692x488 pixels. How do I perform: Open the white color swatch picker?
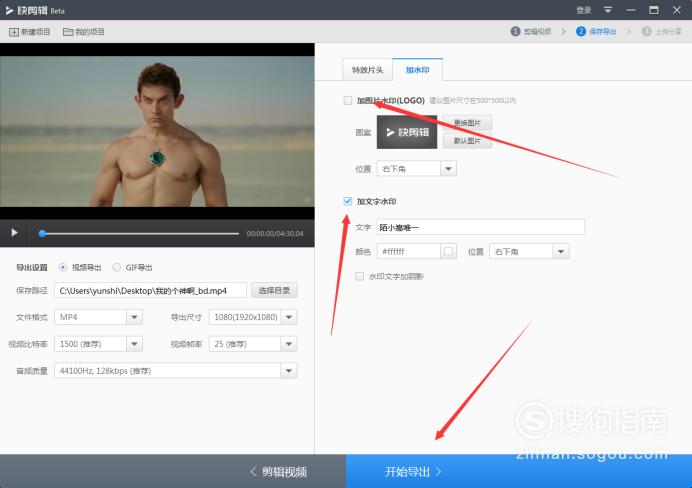[x=448, y=252]
